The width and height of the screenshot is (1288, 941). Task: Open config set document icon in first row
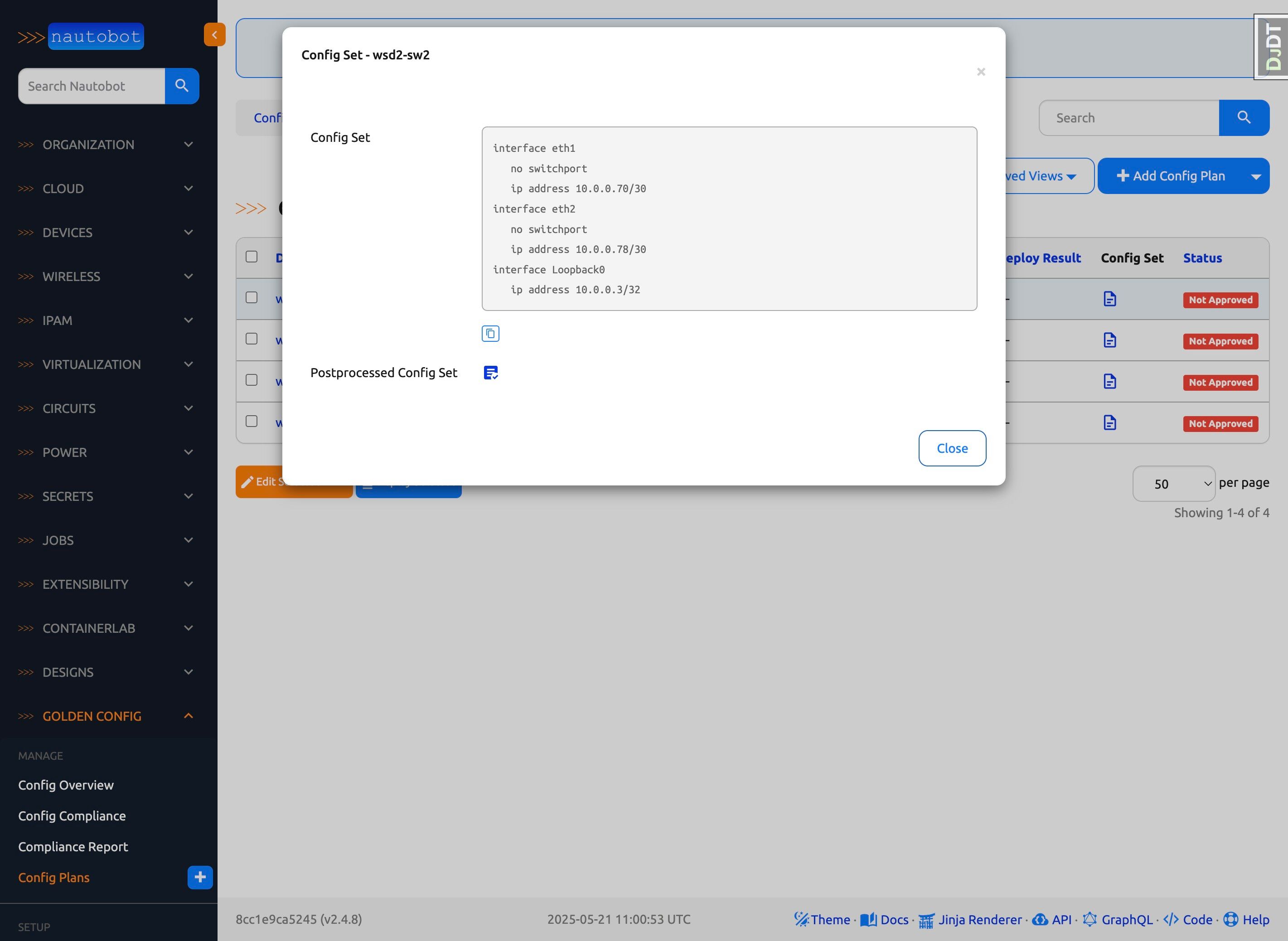coord(1109,299)
